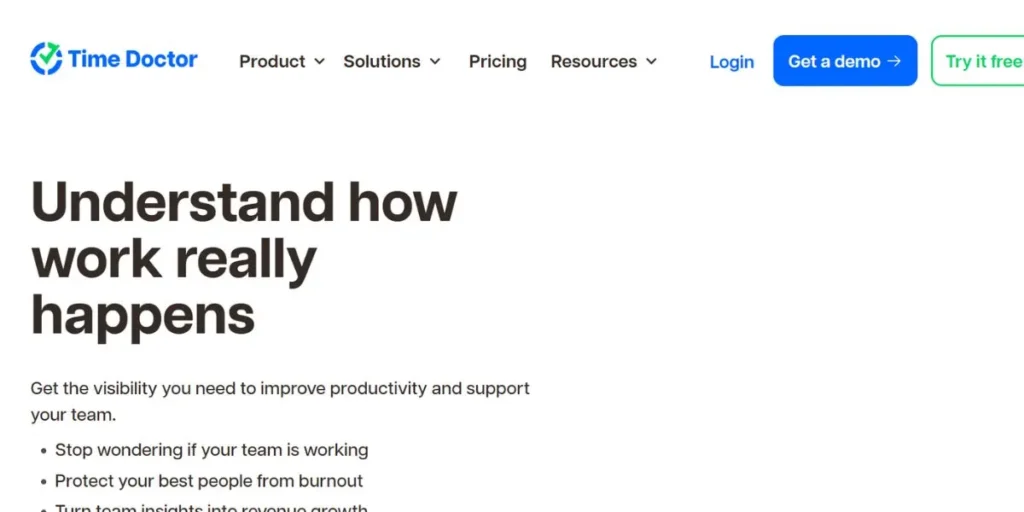1024x512 pixels.
Task: Click 'Protect your best people from burnout' text
Action: (208, 481)
